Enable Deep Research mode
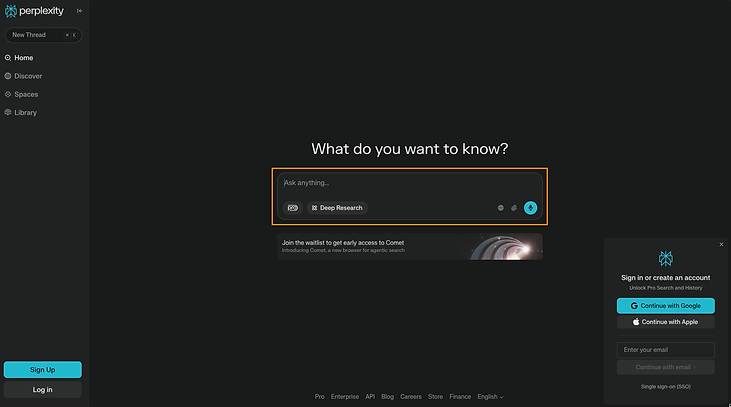The image size is (731, 407). click(x=337, y=208)
